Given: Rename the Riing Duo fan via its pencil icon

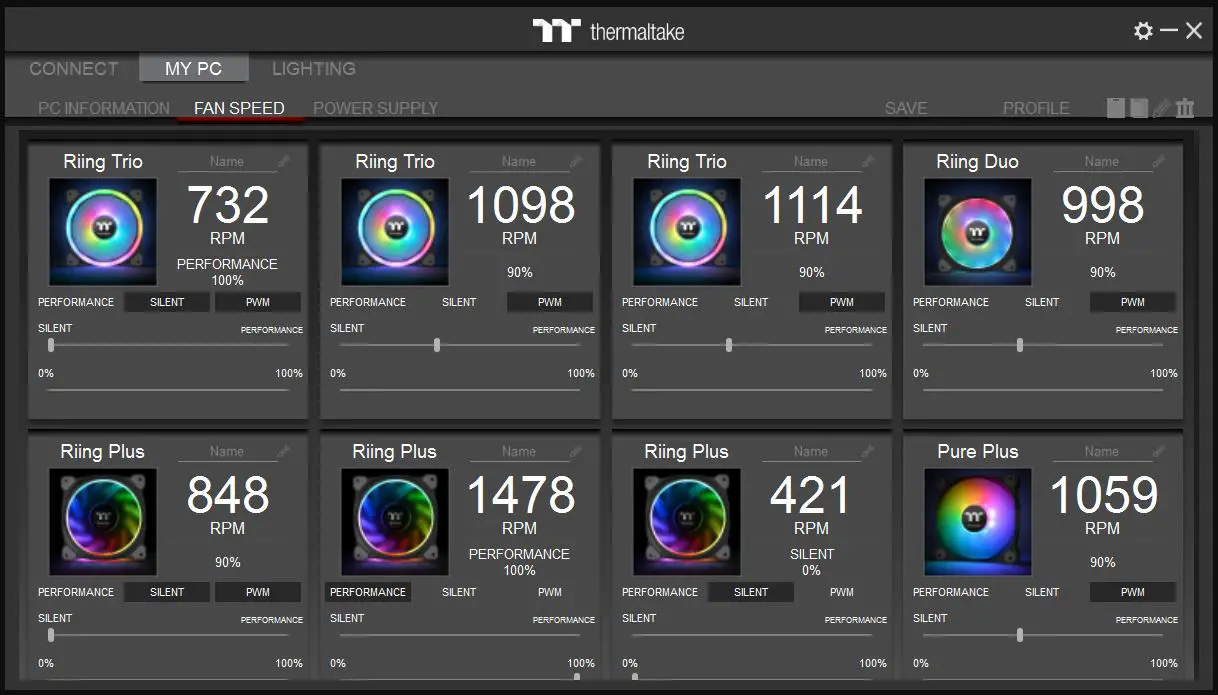Looking at the screenshot, I should [x=1158, y=160].
